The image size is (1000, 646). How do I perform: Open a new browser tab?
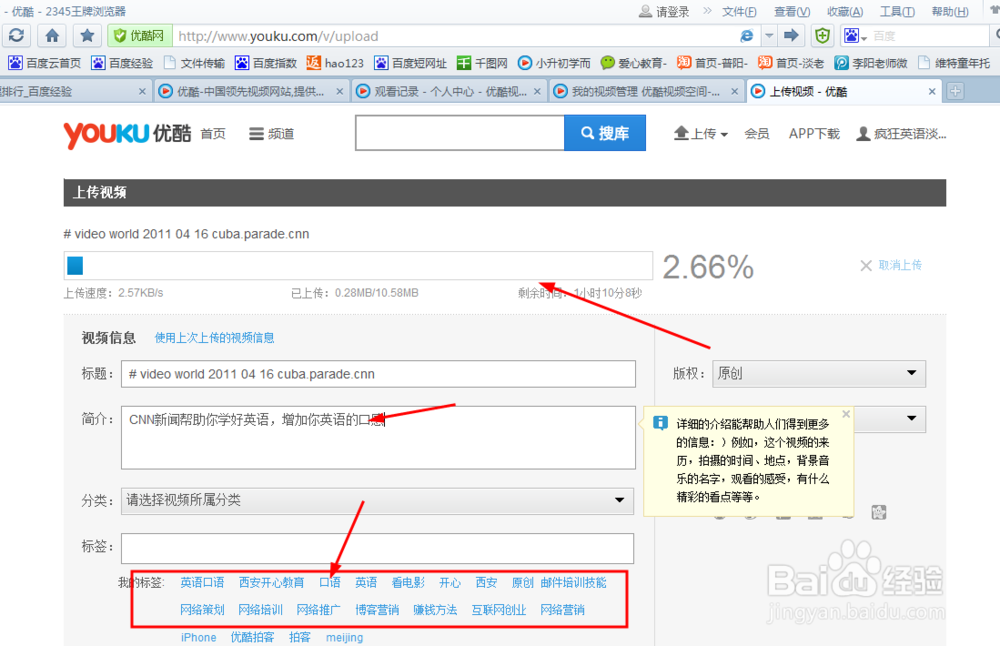coord(955,91)
